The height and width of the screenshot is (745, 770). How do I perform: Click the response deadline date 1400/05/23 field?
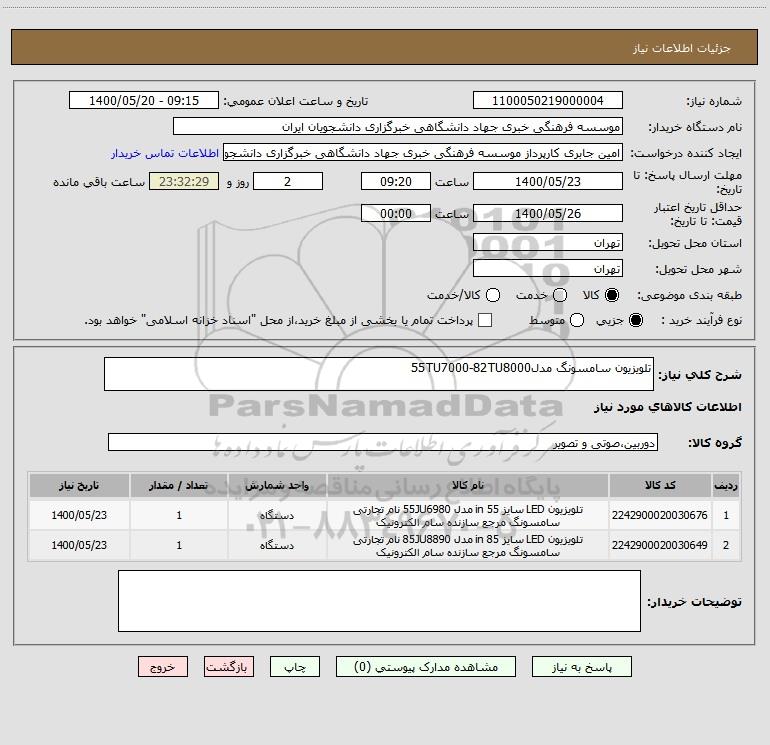pos(548,181)
